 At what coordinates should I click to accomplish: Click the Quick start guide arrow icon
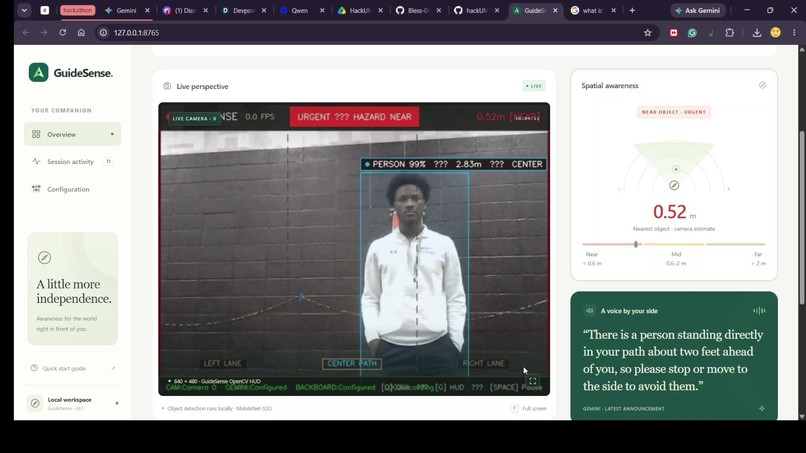[113, 368]
